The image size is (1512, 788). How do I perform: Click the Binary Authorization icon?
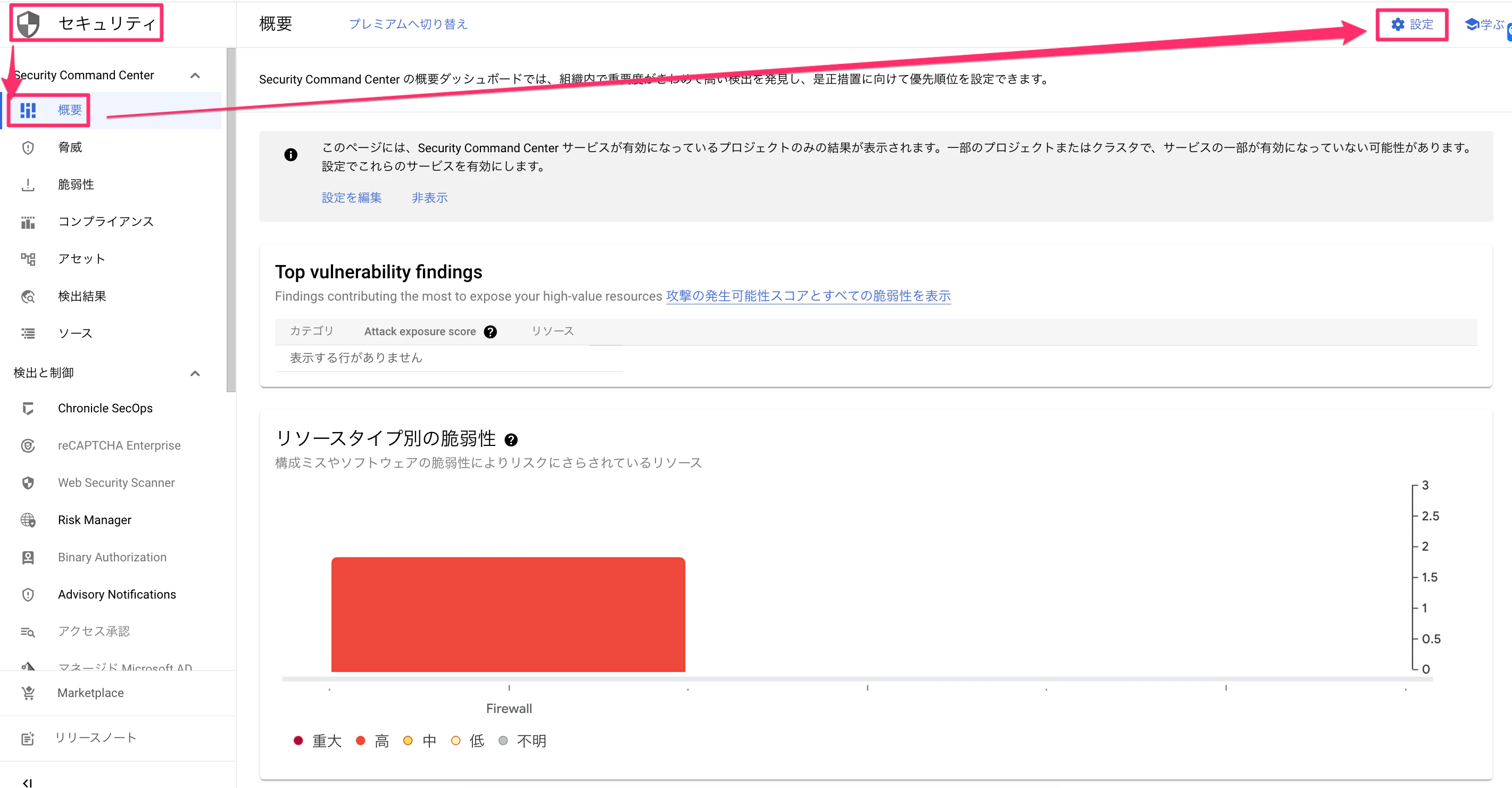pos(28,557)
